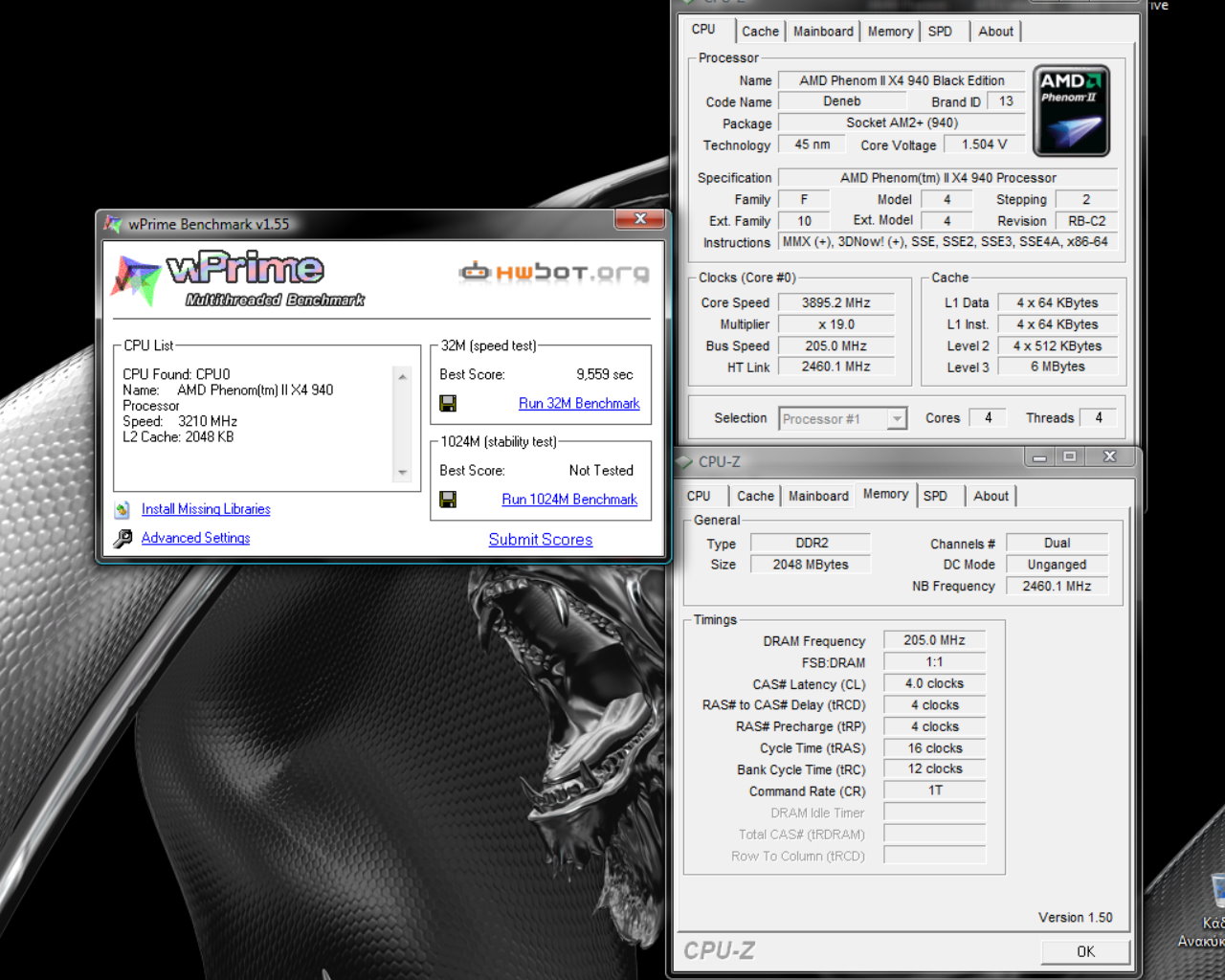1225x980 pixels.
Task: Click the Command Rate value 1T
Action: 934,791
